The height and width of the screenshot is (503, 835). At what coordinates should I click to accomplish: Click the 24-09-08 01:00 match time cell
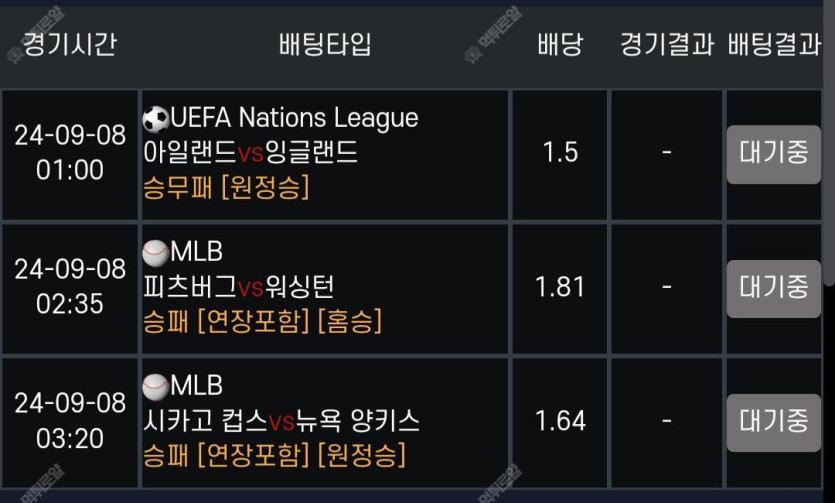[x=70, y=153]
